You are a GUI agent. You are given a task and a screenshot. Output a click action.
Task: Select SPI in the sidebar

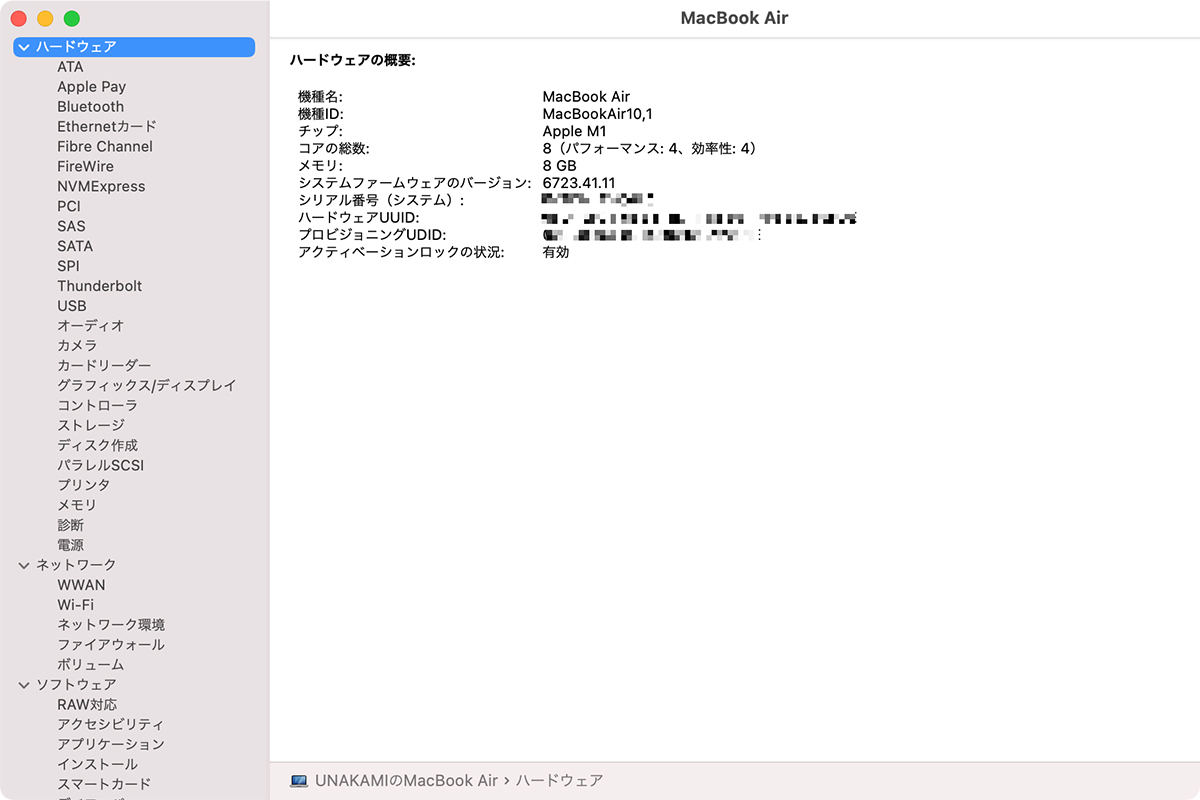pyautogui.click(x=68, y=266)
